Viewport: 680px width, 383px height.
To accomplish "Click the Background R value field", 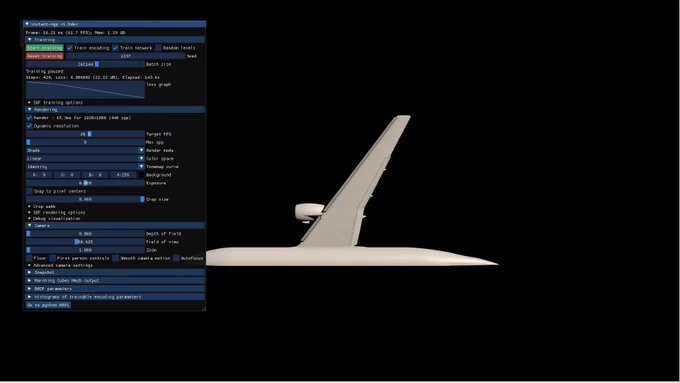I will click(39, 175).
